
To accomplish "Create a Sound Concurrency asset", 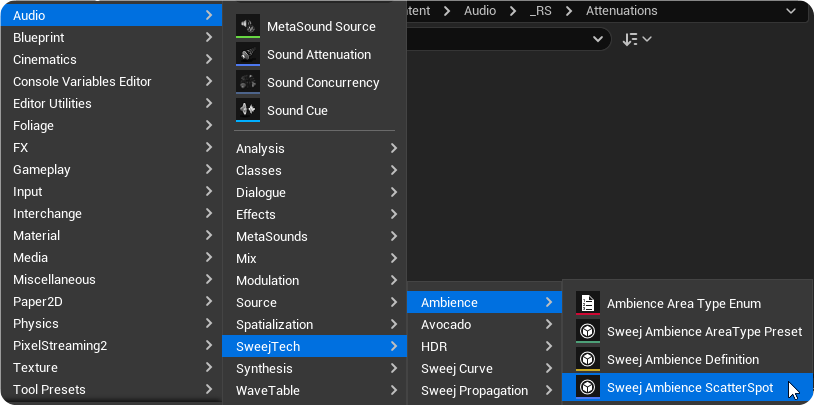I will [x=315, y=82].
